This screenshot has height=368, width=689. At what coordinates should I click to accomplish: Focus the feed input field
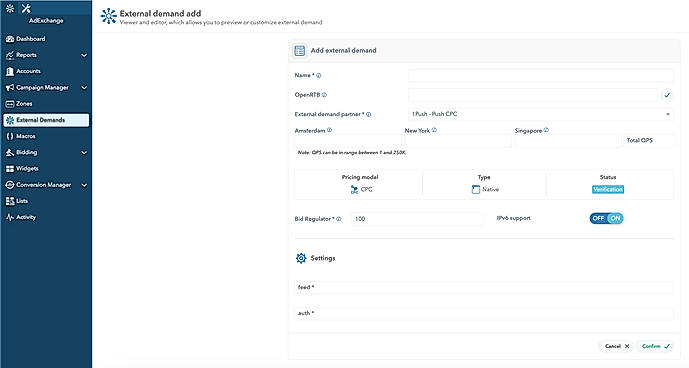(x=484, y=287)
